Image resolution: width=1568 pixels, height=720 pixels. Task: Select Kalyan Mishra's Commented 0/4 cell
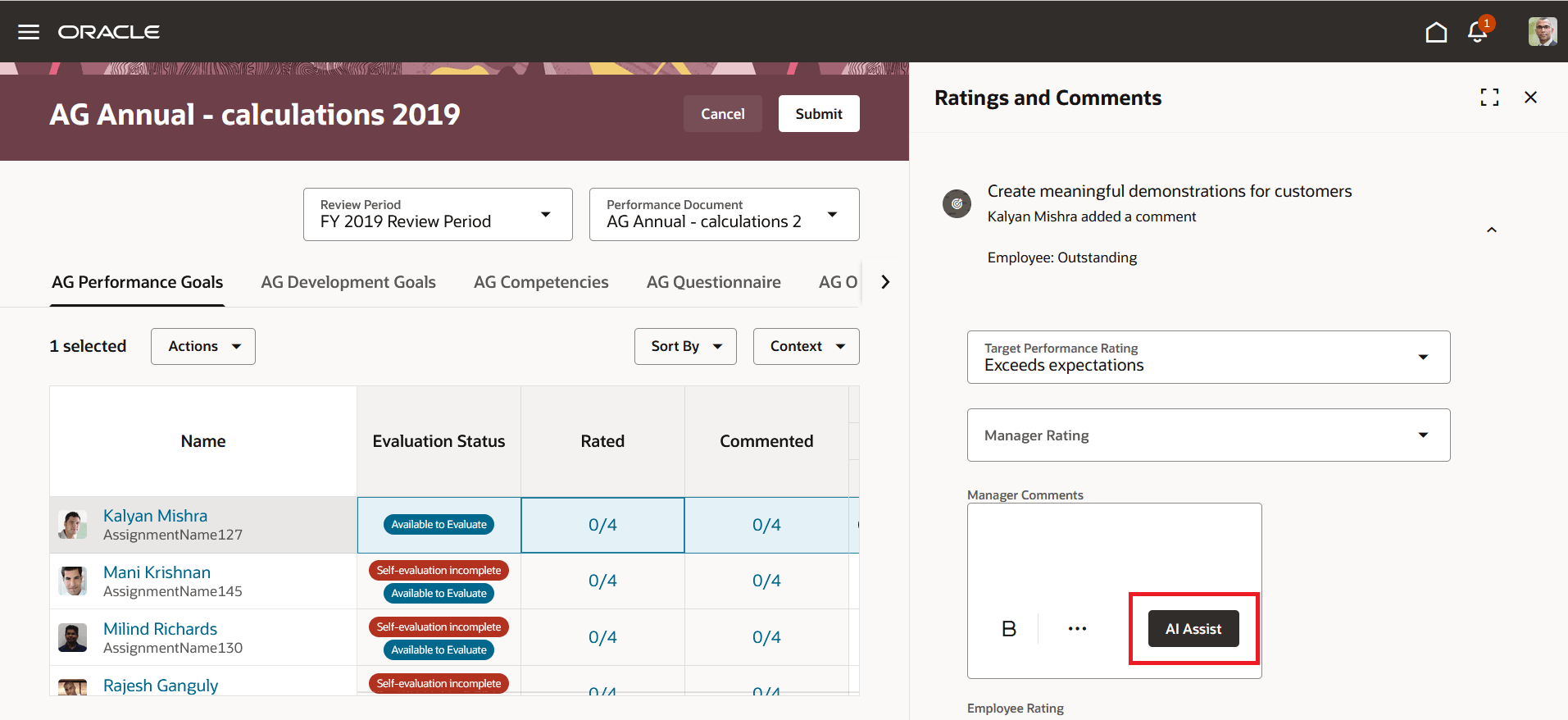(x=766, y=525)
